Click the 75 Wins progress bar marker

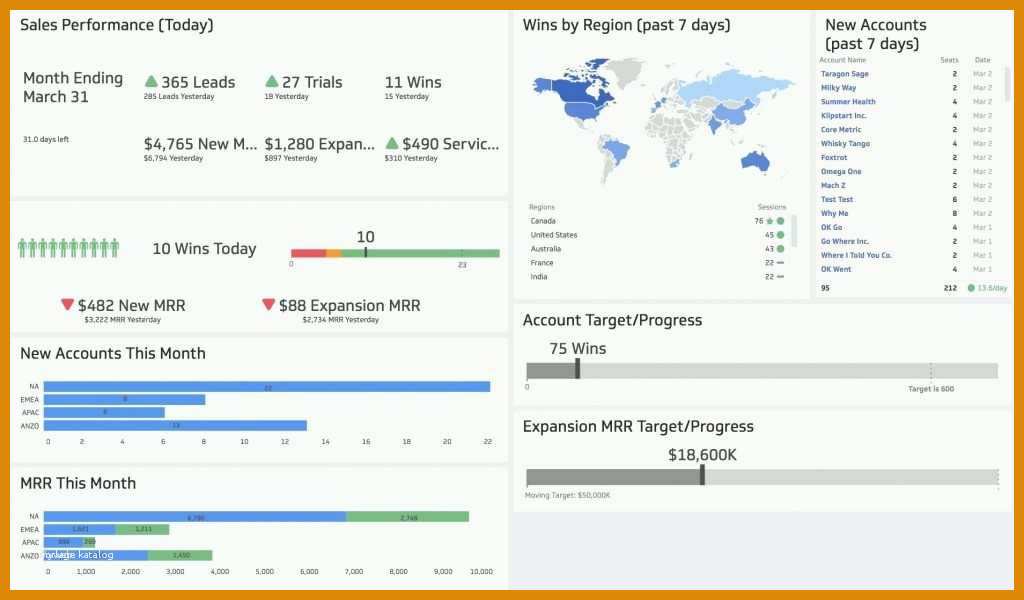(577, 369)
